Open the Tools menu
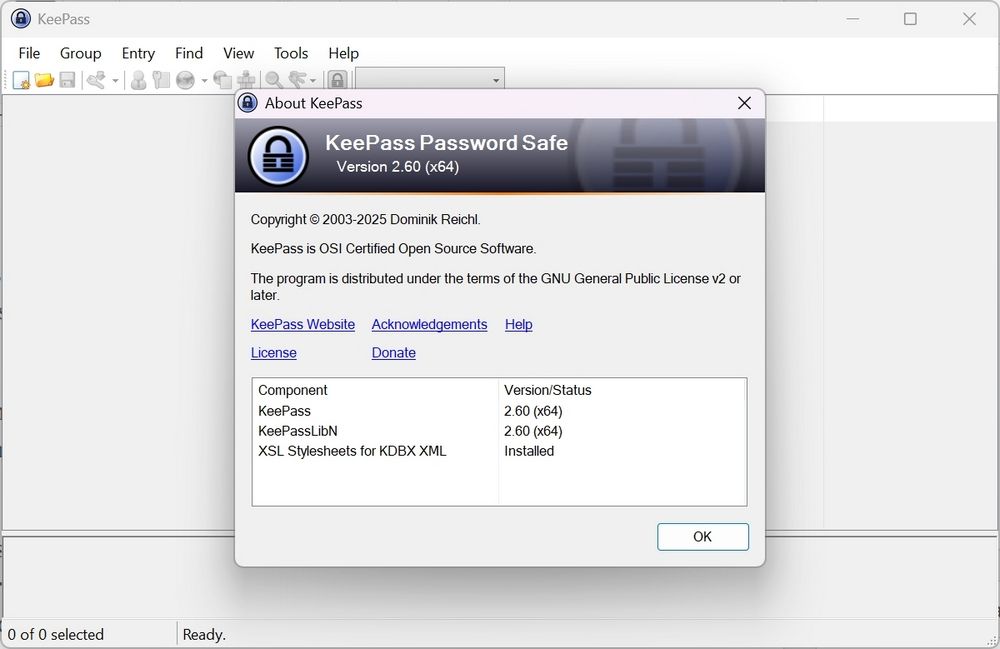 pos(290,53)
